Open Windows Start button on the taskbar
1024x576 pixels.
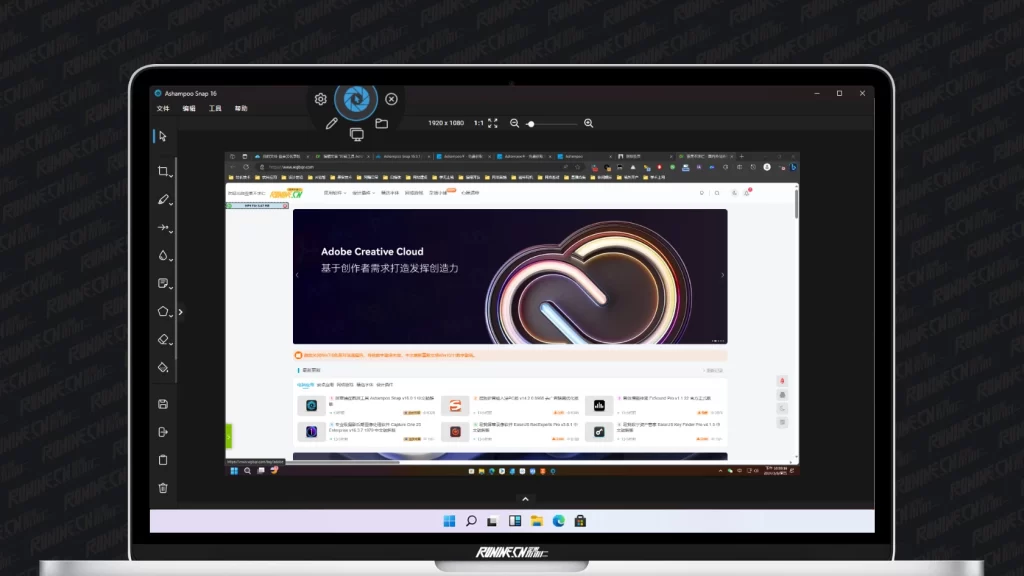click(448, 520)
